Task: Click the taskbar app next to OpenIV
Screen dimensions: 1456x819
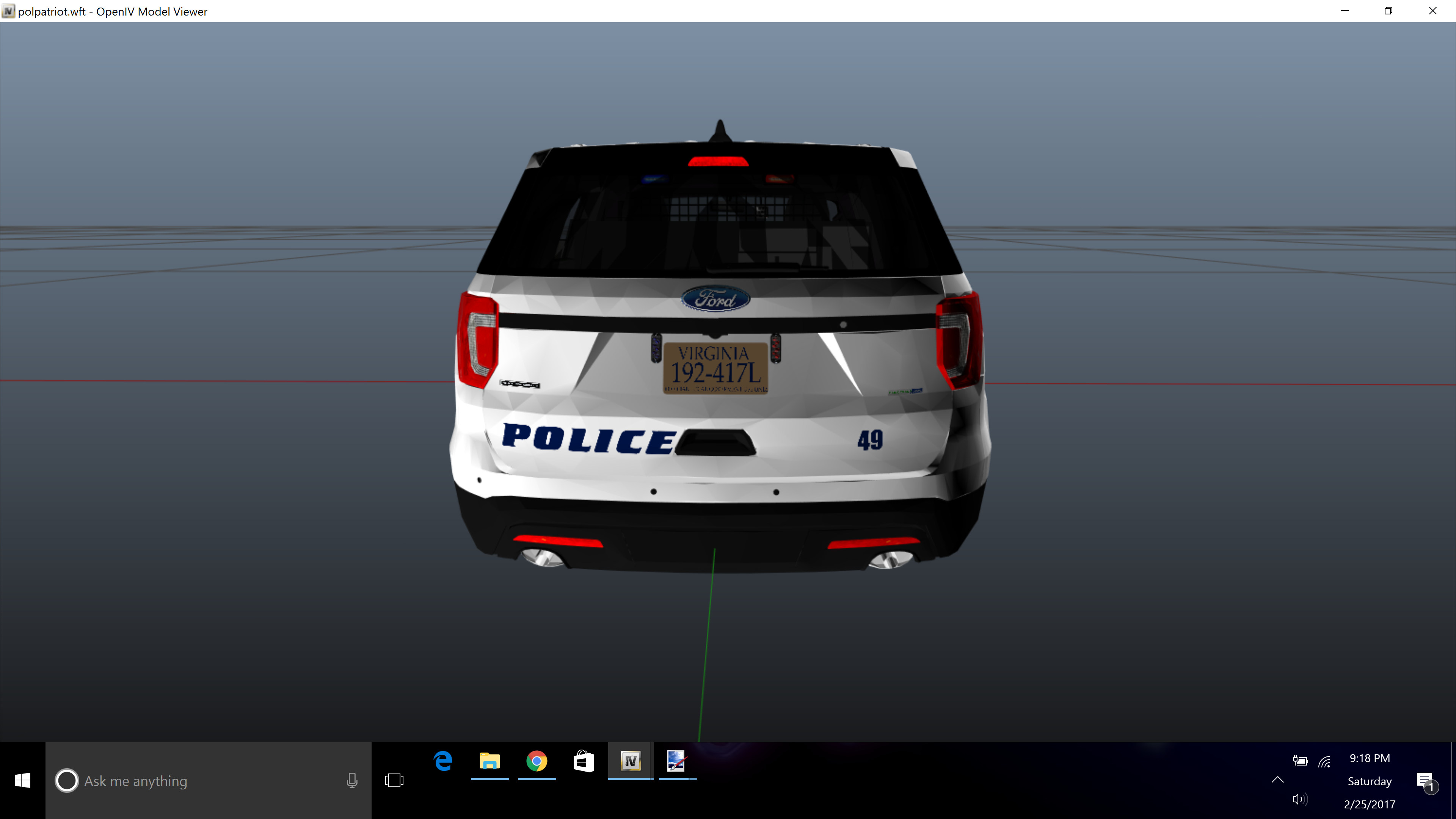Action: coord(676,761)
